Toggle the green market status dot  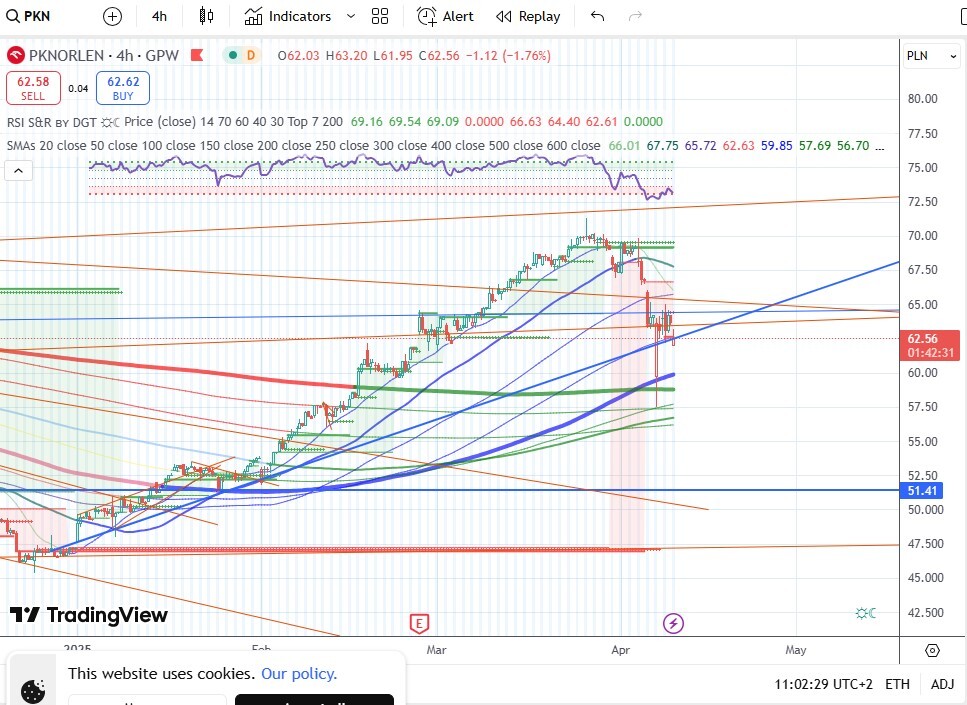coord(232,55)
